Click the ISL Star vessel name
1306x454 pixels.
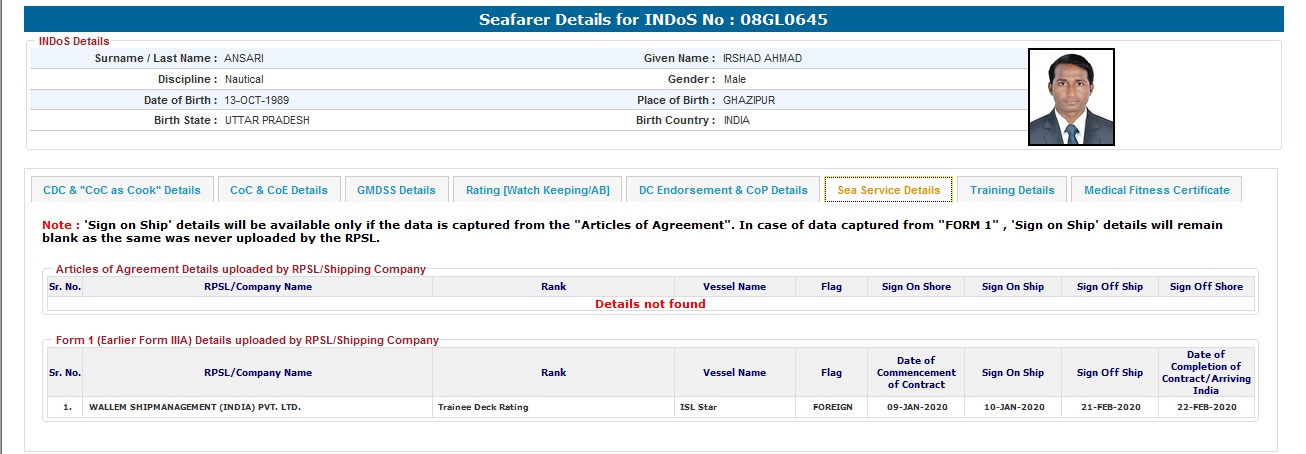pyautogui.click(x=699, y=407)
